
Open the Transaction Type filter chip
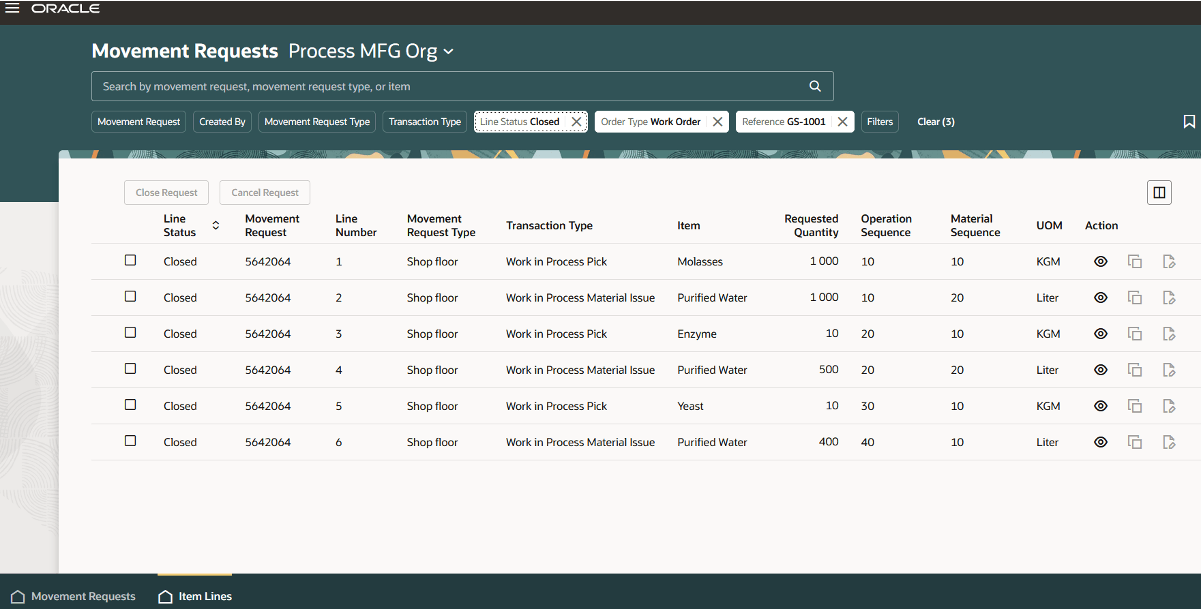click(425, 122)
